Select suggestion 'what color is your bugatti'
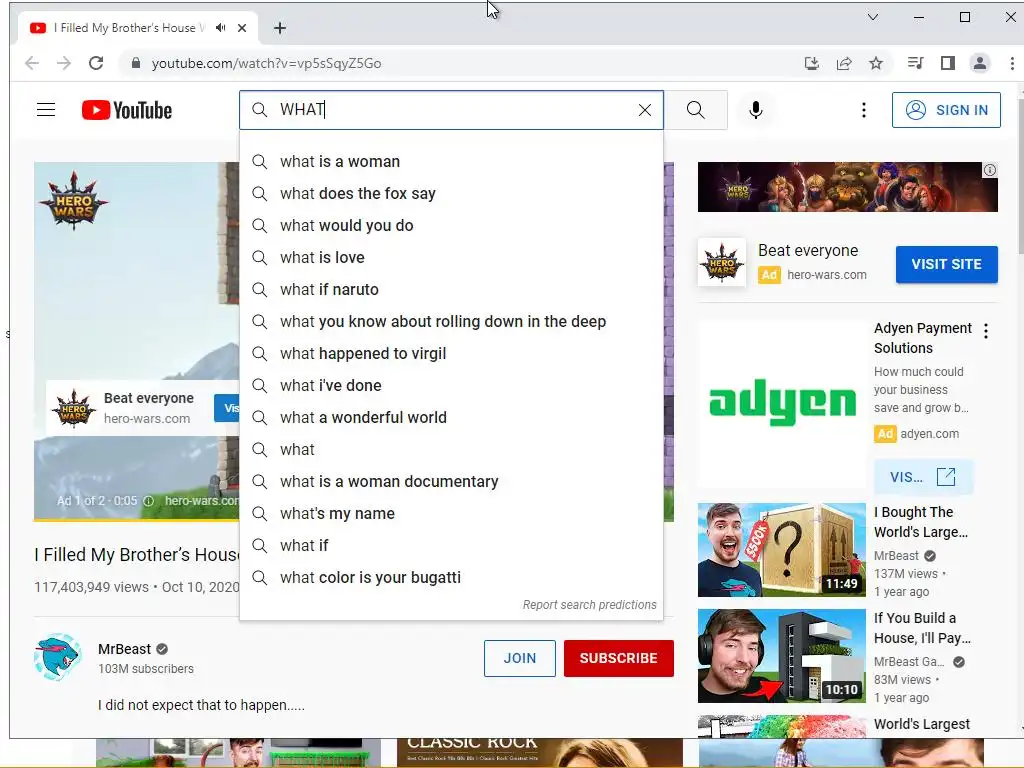The image size is (1024, 768). tap(451, 577)
